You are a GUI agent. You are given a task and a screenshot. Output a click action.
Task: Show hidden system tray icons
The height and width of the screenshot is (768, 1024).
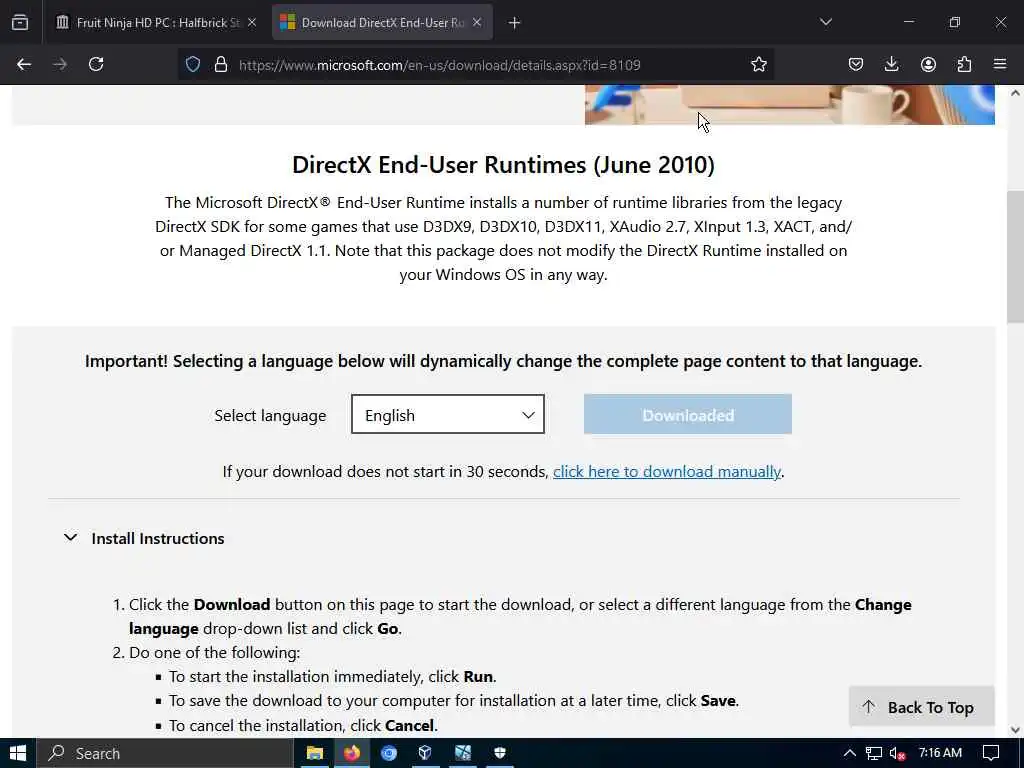pos(850,753)
